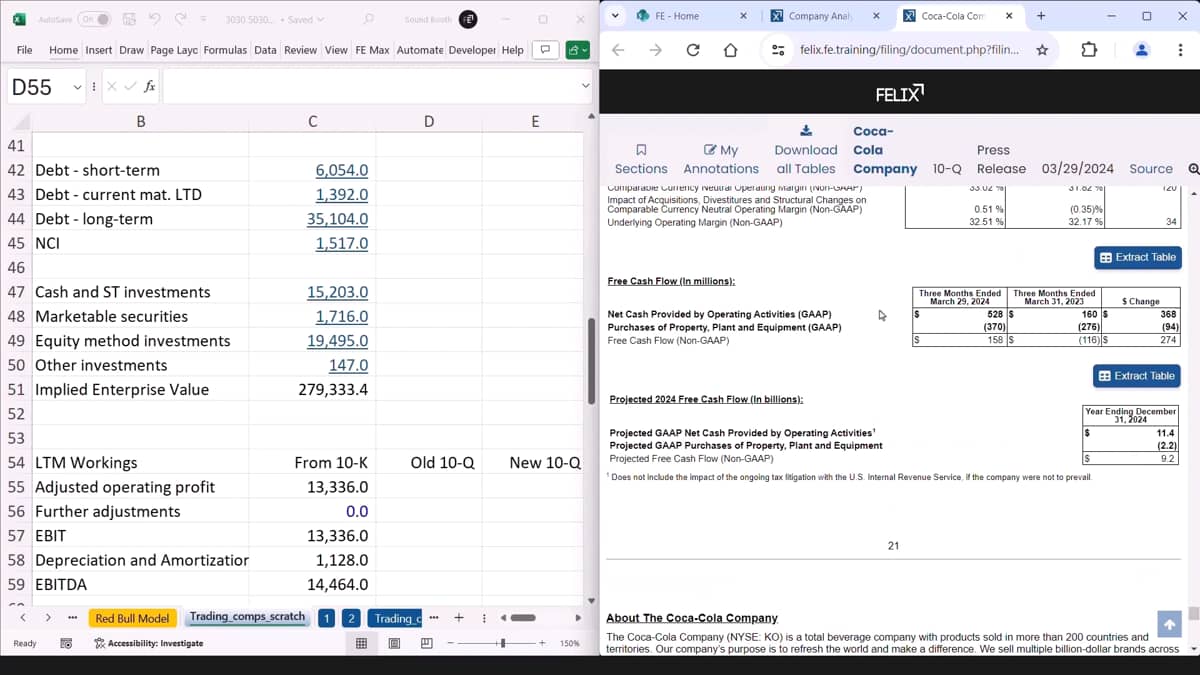The width and height of the screenshot is (1200, 675).
Task: Add a new sheet with plus icon
Action: (x=459, y=618)
